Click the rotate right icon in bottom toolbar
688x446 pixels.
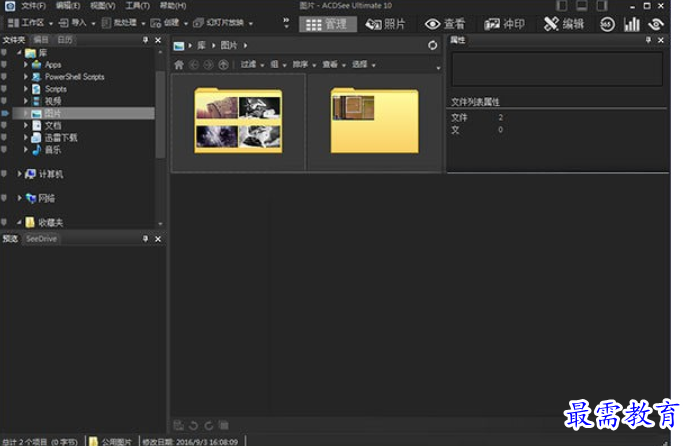click(x=209, y=425)
